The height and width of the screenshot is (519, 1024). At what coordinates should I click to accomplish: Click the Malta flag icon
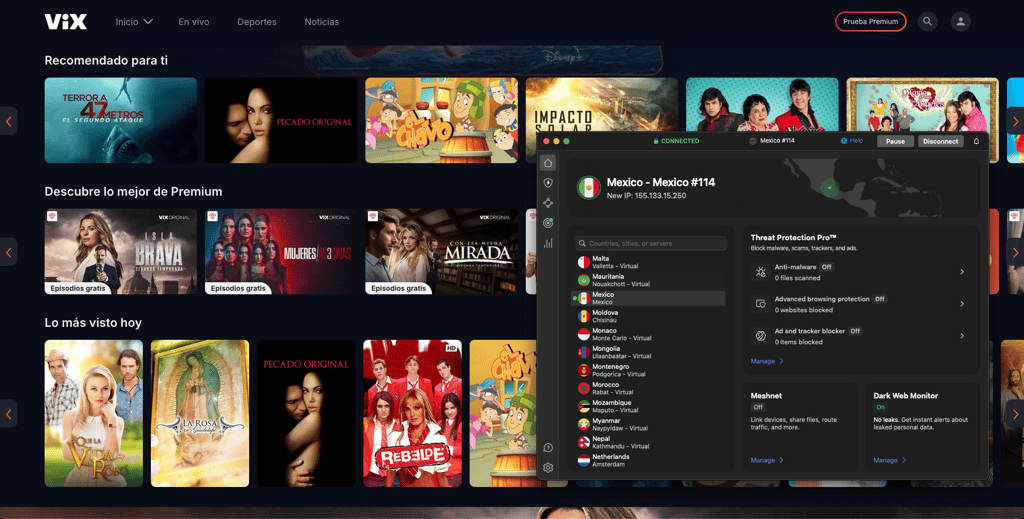tap(584, 262)
